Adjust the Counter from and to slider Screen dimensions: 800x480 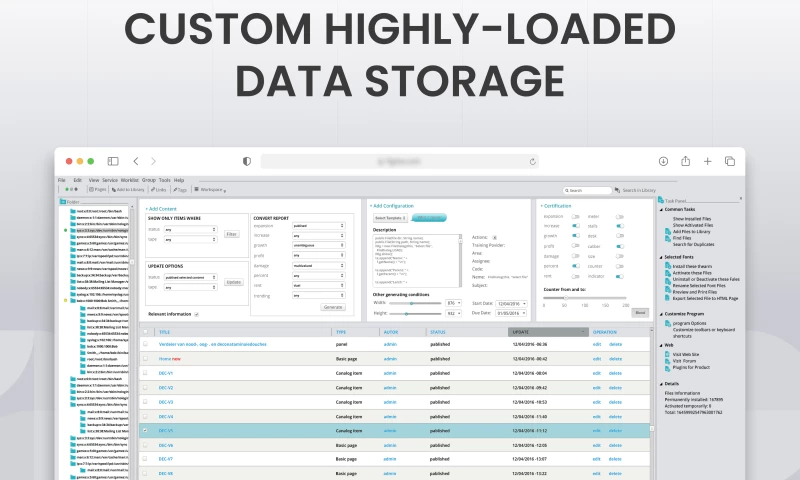(585, 297)
